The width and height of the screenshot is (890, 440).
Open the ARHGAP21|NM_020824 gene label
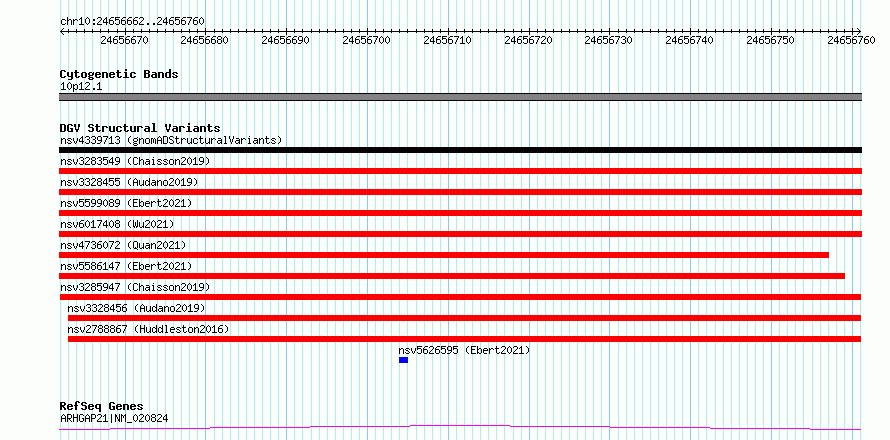coord(114,419)
